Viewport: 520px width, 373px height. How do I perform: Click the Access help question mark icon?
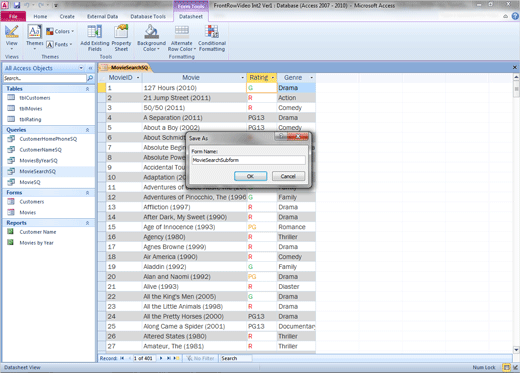click(x=515, y=16)
